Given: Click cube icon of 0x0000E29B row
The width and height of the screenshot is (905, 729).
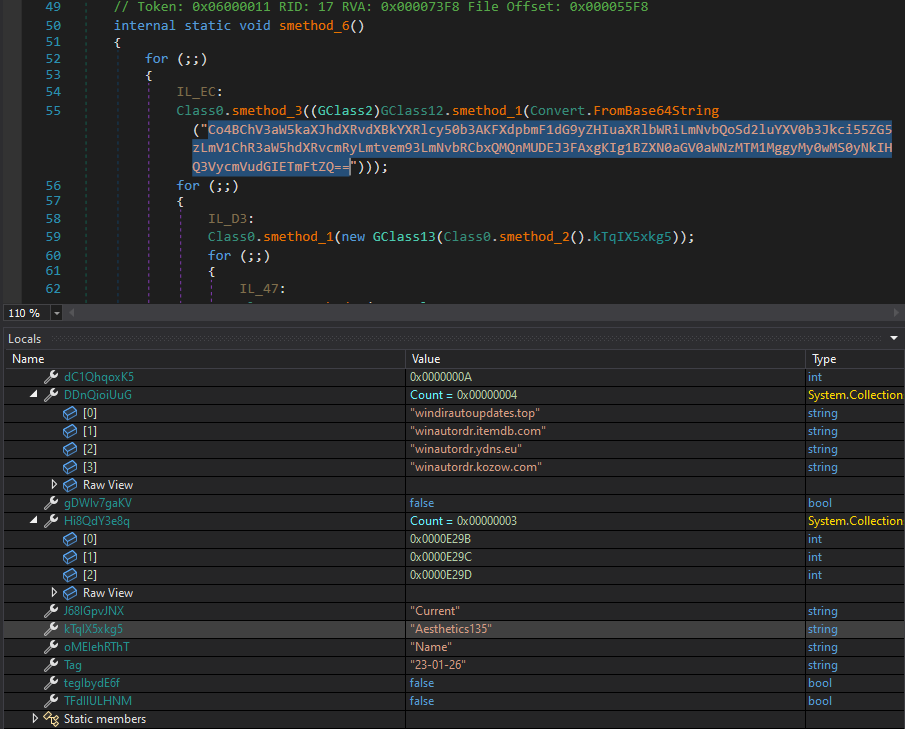Looking at the screenshot, I should [70, 539].
